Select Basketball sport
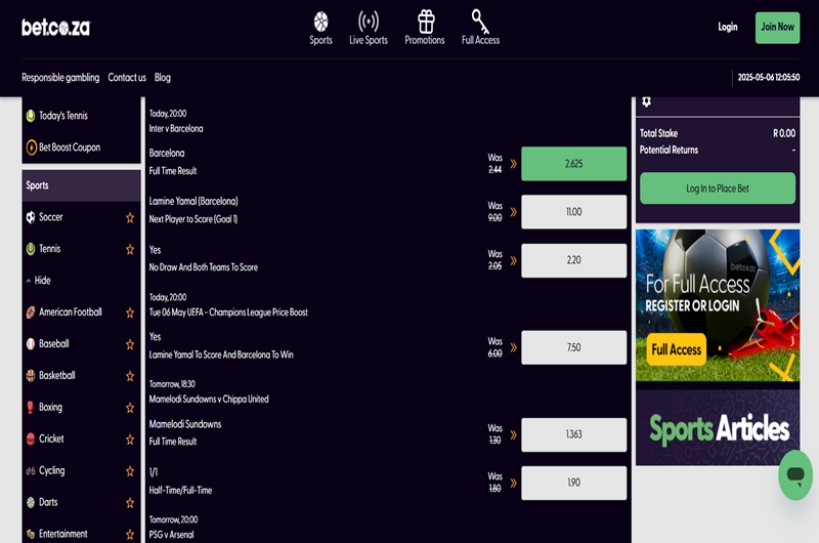This screenshot has height=543, width=819. pyautogui.click(x=57, y=375)
